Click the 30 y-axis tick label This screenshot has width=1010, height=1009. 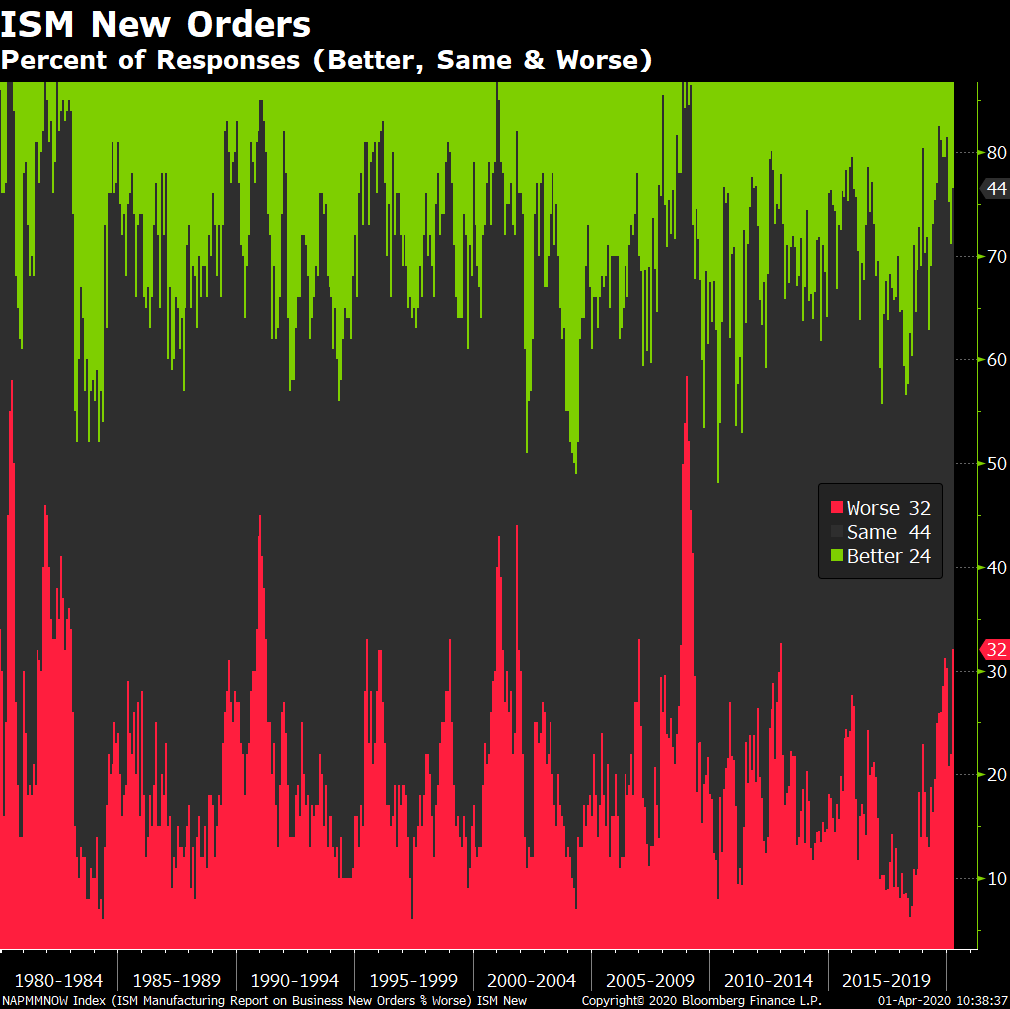coord(996,671)
